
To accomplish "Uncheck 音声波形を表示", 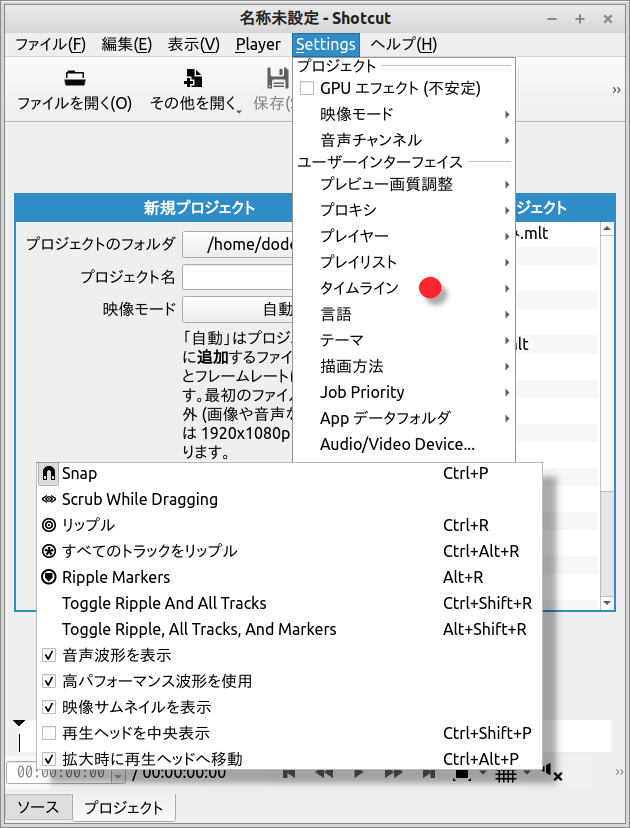I will click(49, 655).
